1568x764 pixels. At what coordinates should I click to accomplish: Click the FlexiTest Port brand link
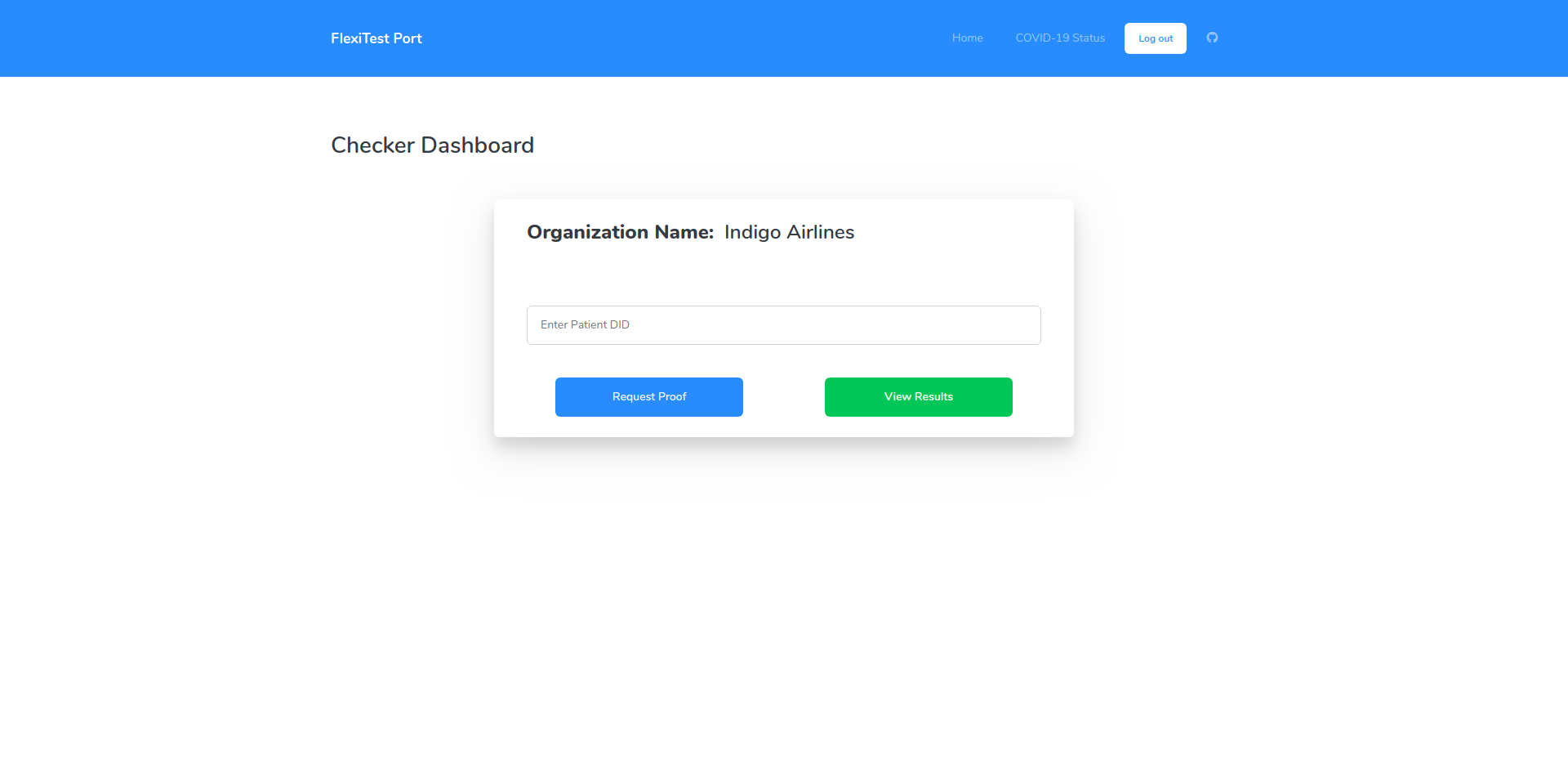(376, 38)
